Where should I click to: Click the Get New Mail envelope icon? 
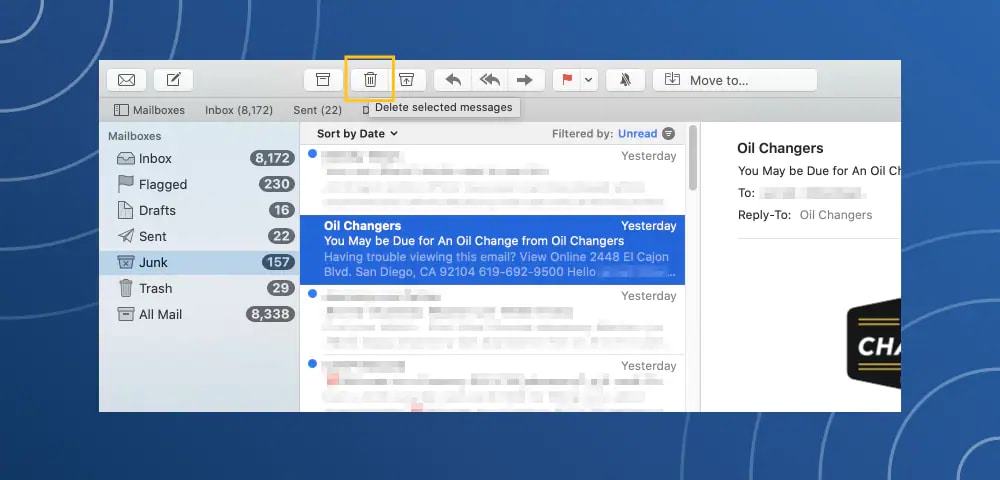tap(126, 80)
